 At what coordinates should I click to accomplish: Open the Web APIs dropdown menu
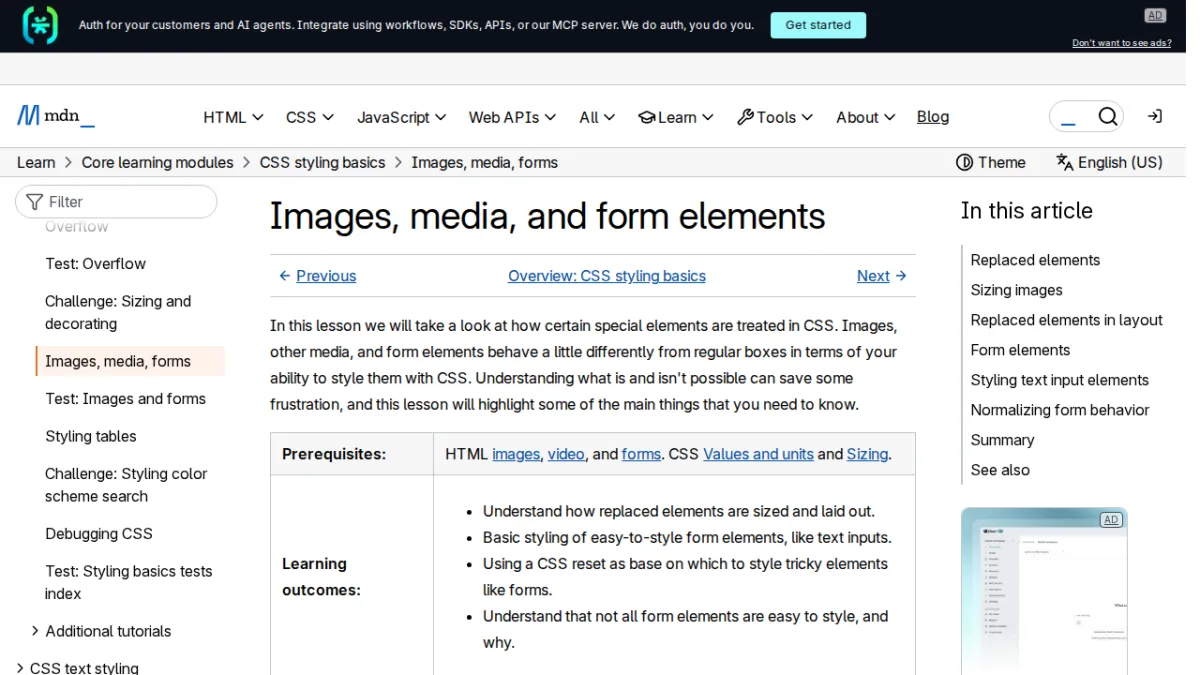(512, 117)
